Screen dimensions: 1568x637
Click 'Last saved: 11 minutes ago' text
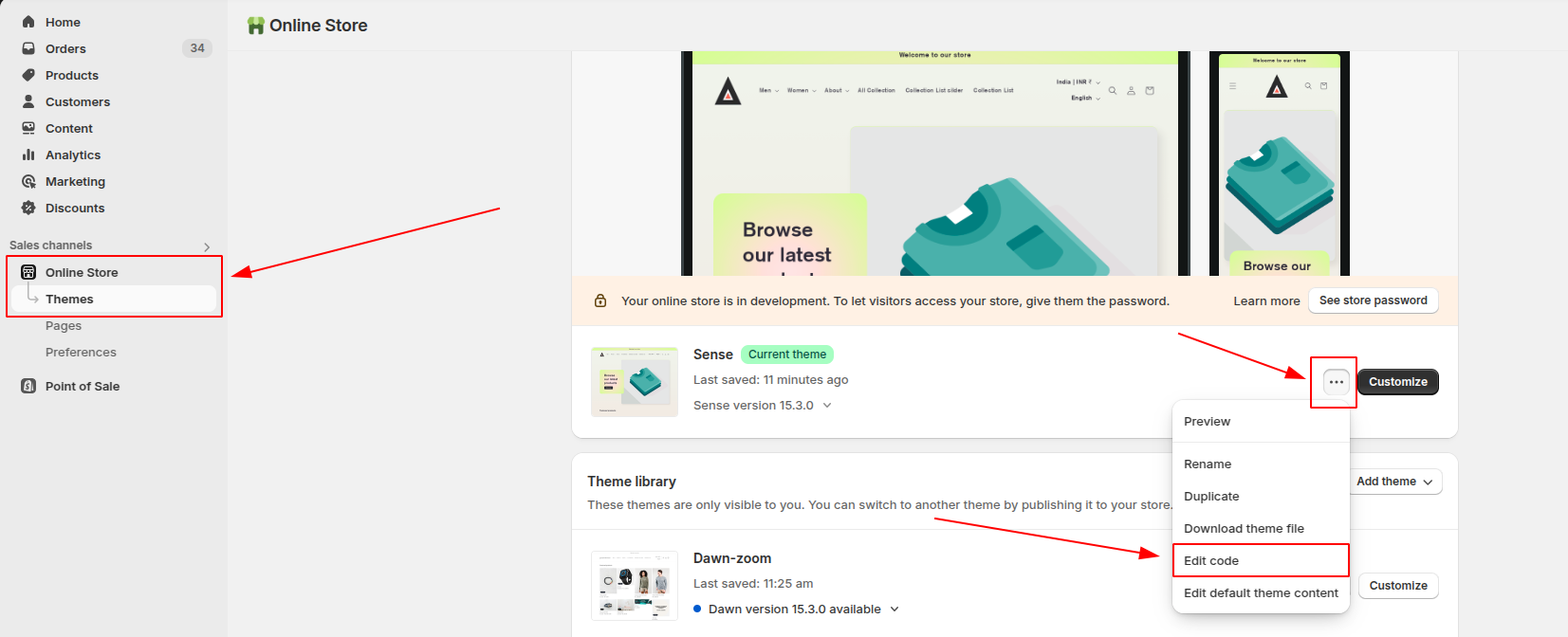(770, 380)
